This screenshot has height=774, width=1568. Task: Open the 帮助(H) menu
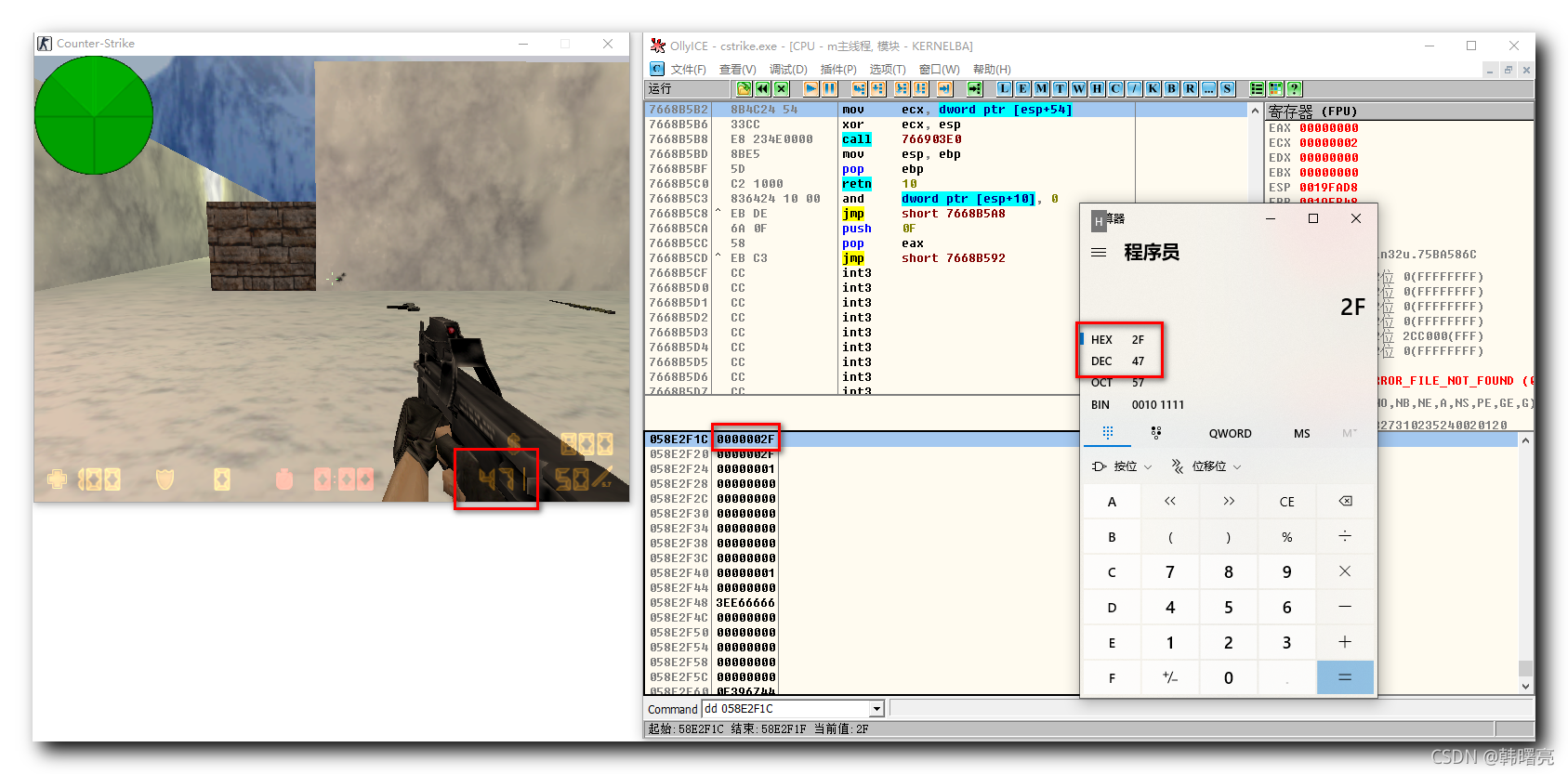tap(992, 70)
